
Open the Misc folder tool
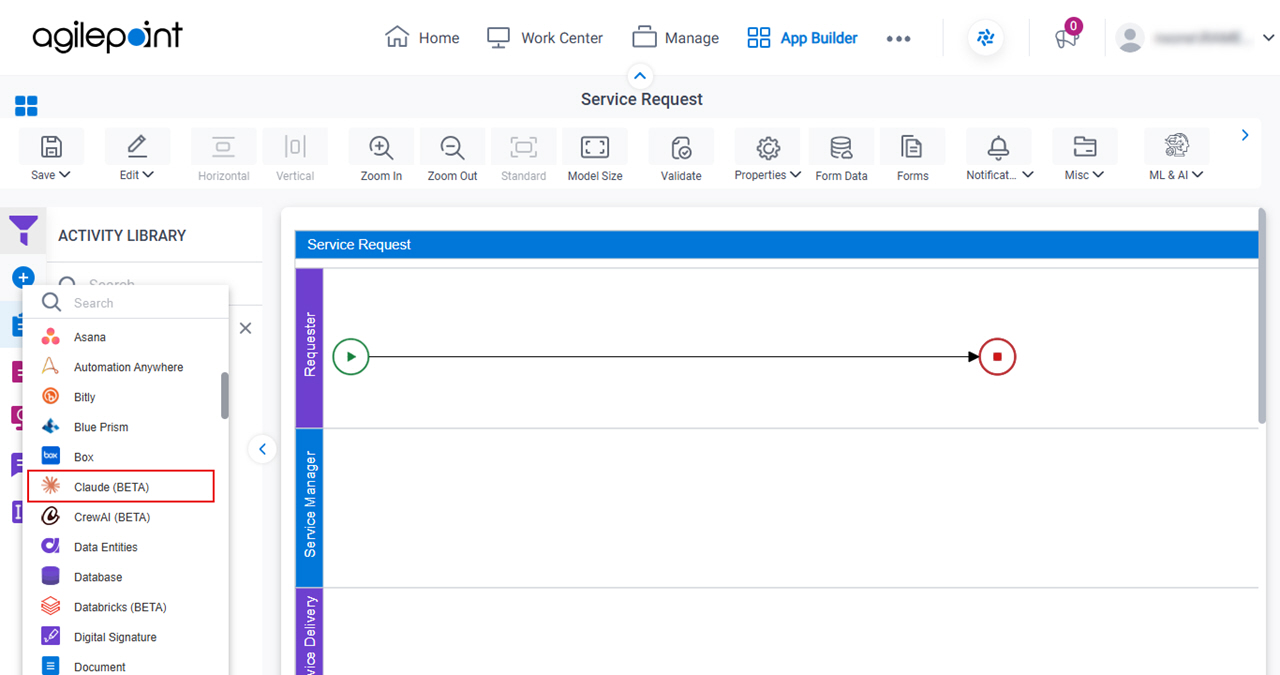pos(1084,147)
